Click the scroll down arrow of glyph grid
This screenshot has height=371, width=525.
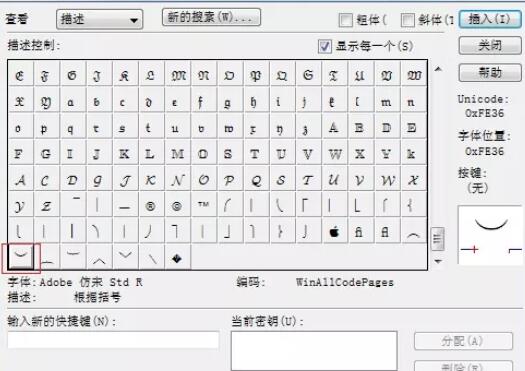pos(438,261)
